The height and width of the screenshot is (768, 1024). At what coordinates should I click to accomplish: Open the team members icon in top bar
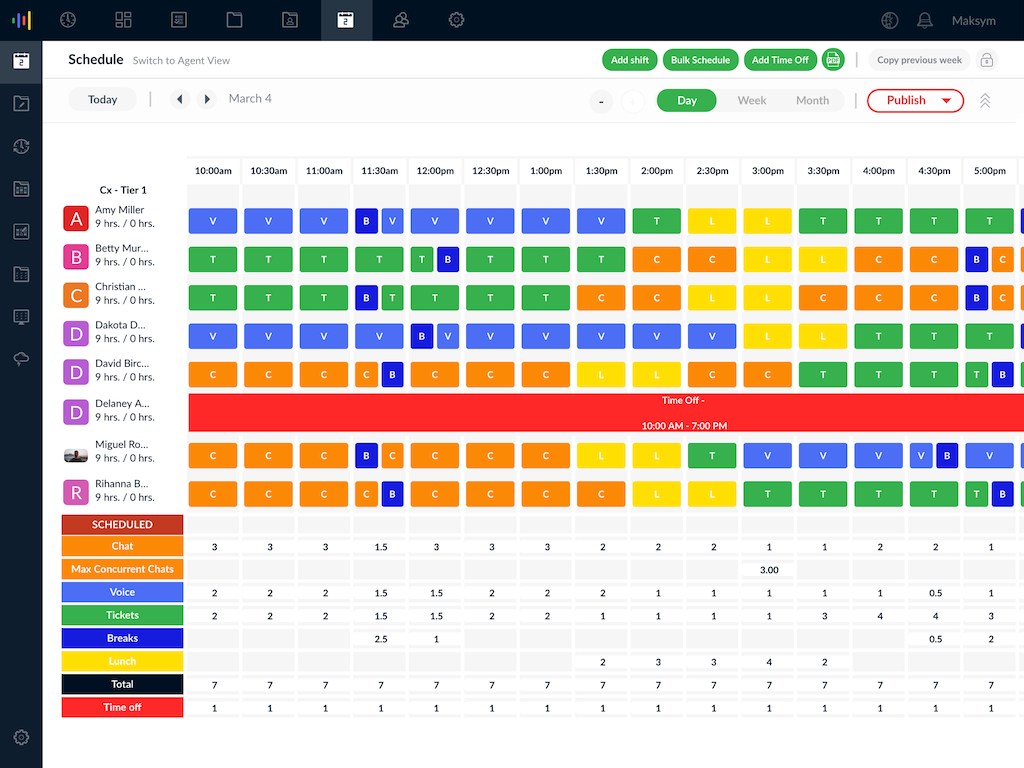[x=401, y=20]
